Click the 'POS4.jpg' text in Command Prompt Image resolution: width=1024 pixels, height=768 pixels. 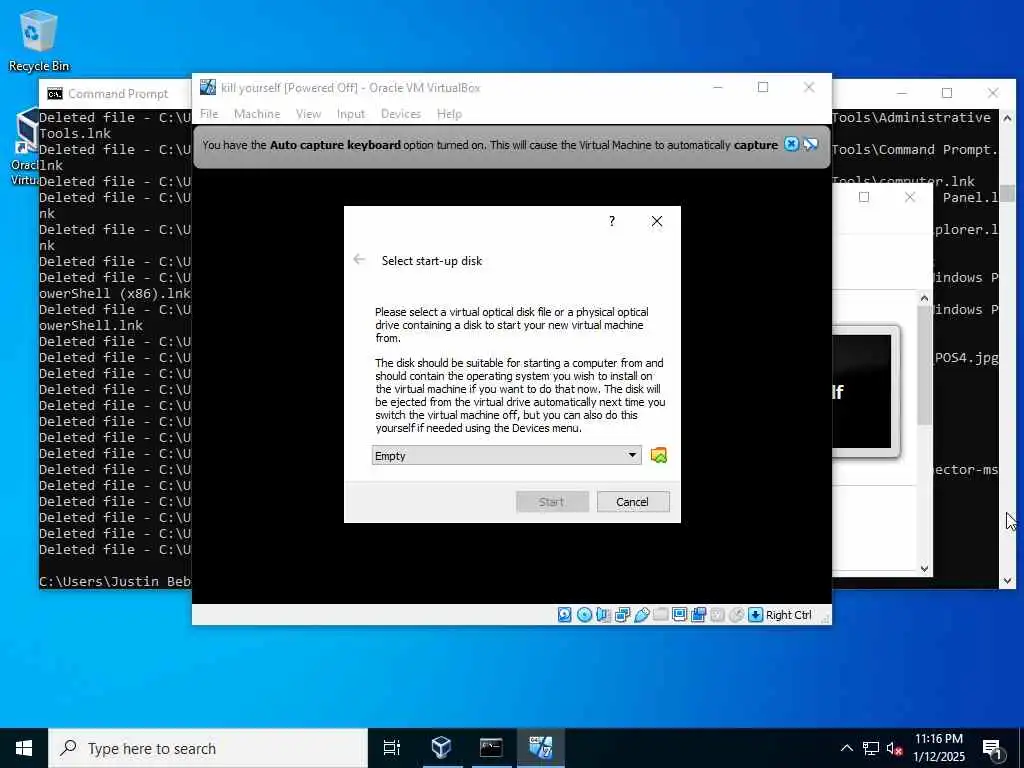pyautogui.click(x=967, y=357)
